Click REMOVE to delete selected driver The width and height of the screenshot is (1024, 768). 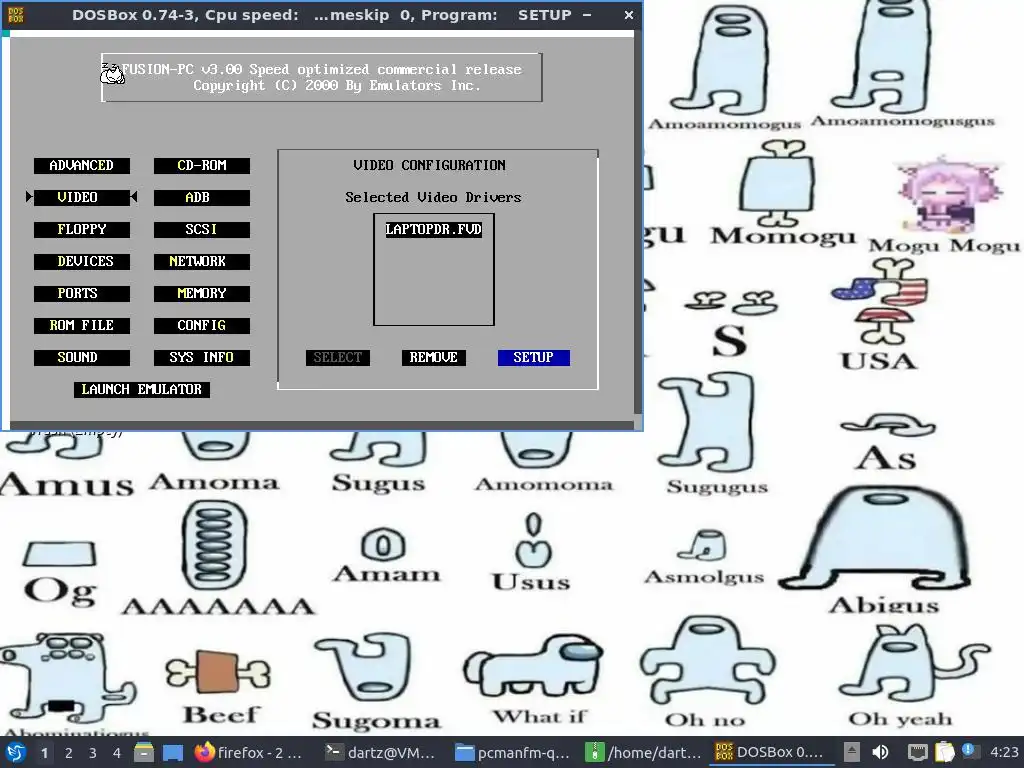pos(434,358)
